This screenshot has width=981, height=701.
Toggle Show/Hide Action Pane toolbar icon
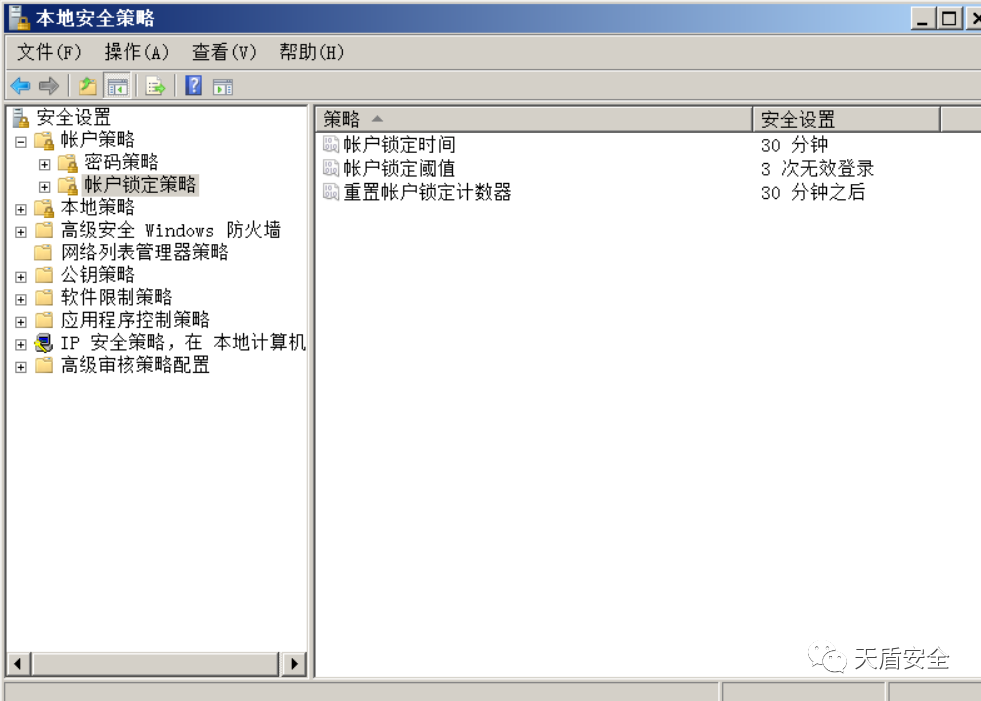pyautogui.click(x=222, y=86)
